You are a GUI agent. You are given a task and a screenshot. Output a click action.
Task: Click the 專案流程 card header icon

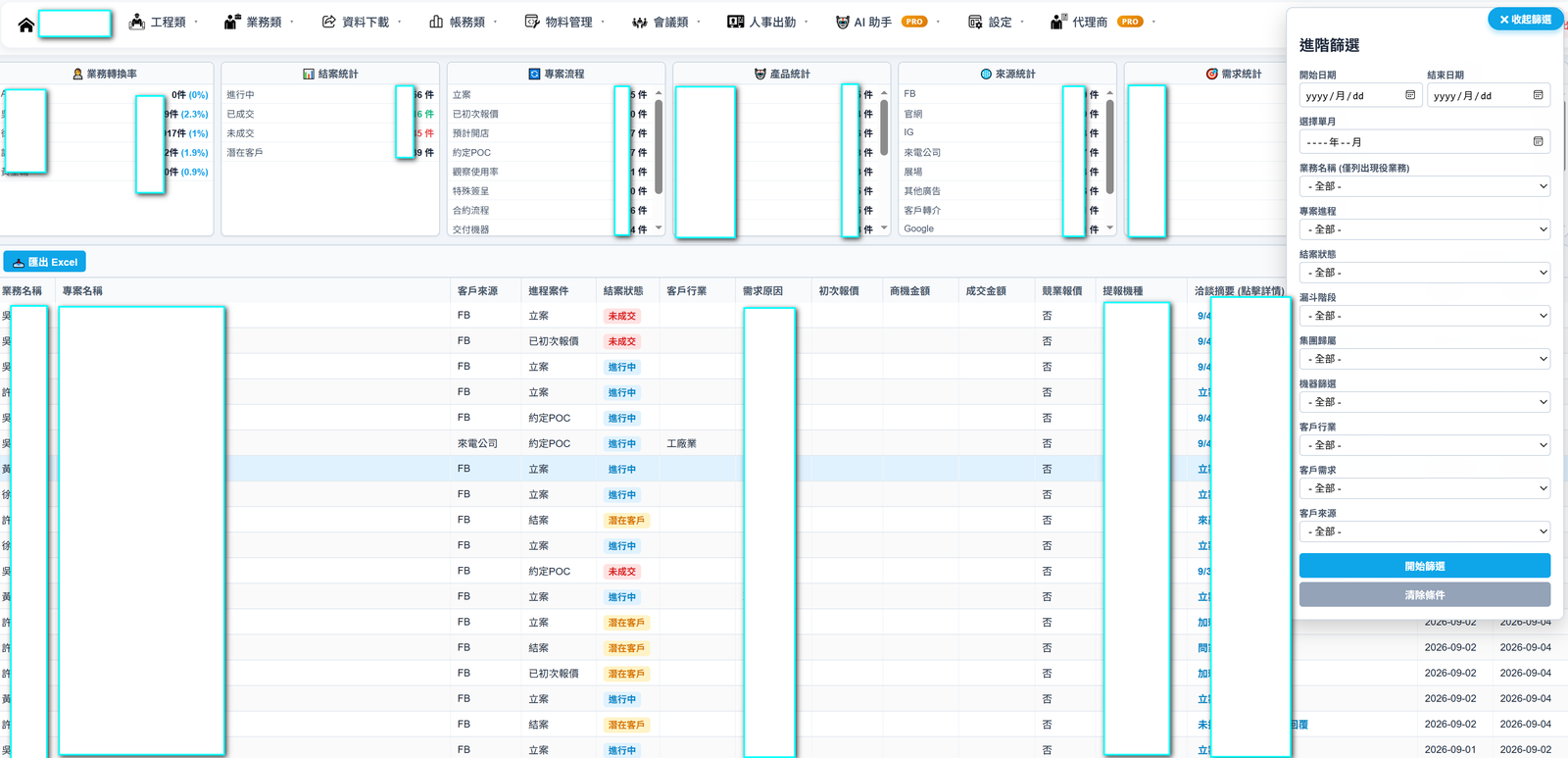(x=534, y=74)
